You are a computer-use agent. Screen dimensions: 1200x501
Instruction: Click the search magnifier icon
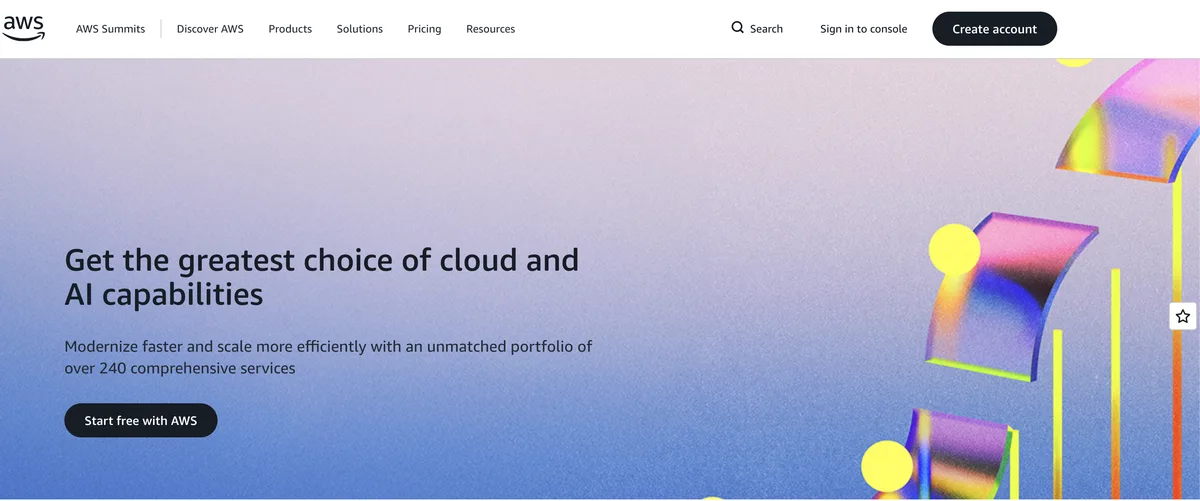(x=738, y=28)
